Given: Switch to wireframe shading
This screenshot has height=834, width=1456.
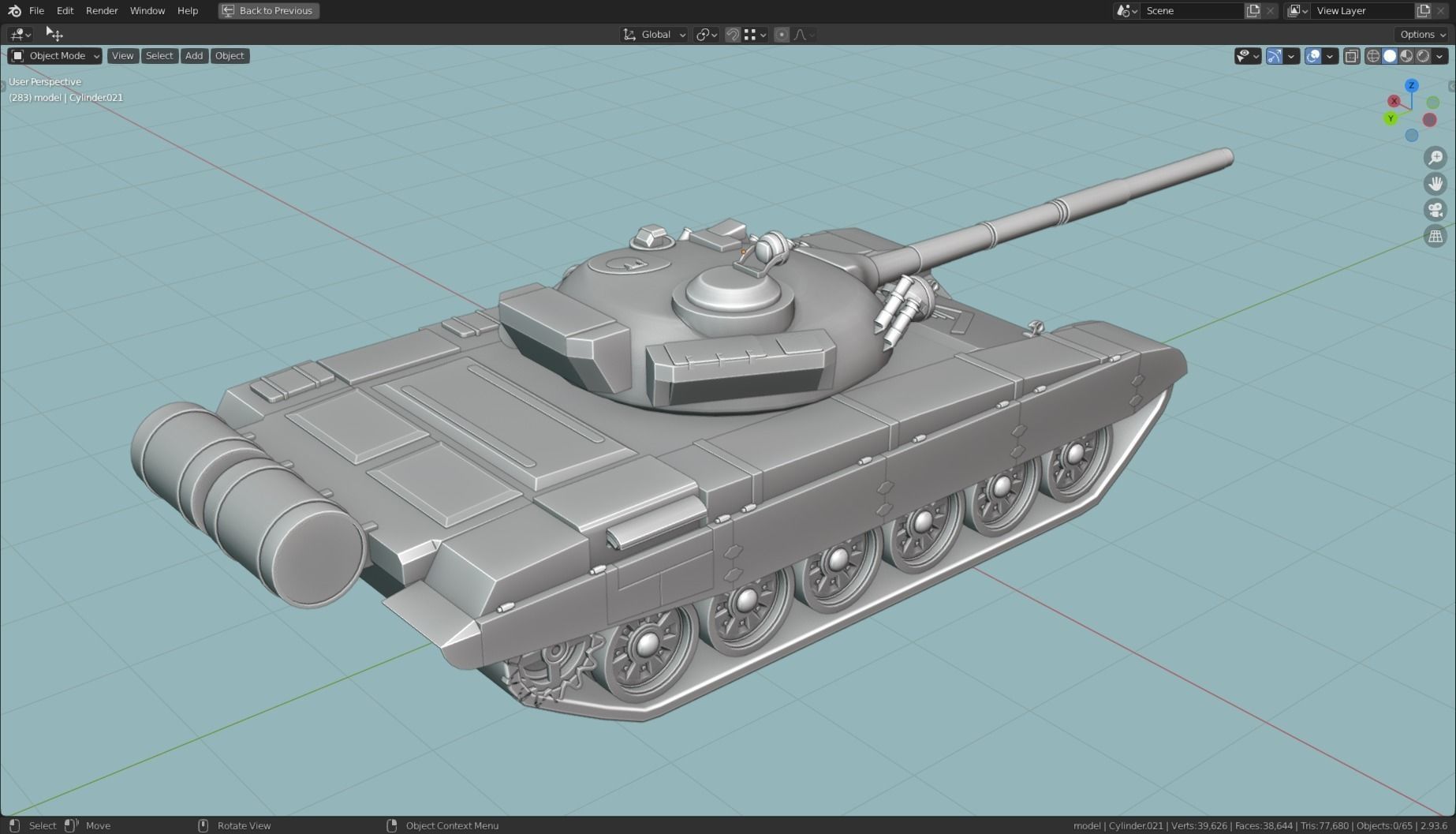Looking at the screenshot, I should pyautogui.click(x=1373, y=55).
